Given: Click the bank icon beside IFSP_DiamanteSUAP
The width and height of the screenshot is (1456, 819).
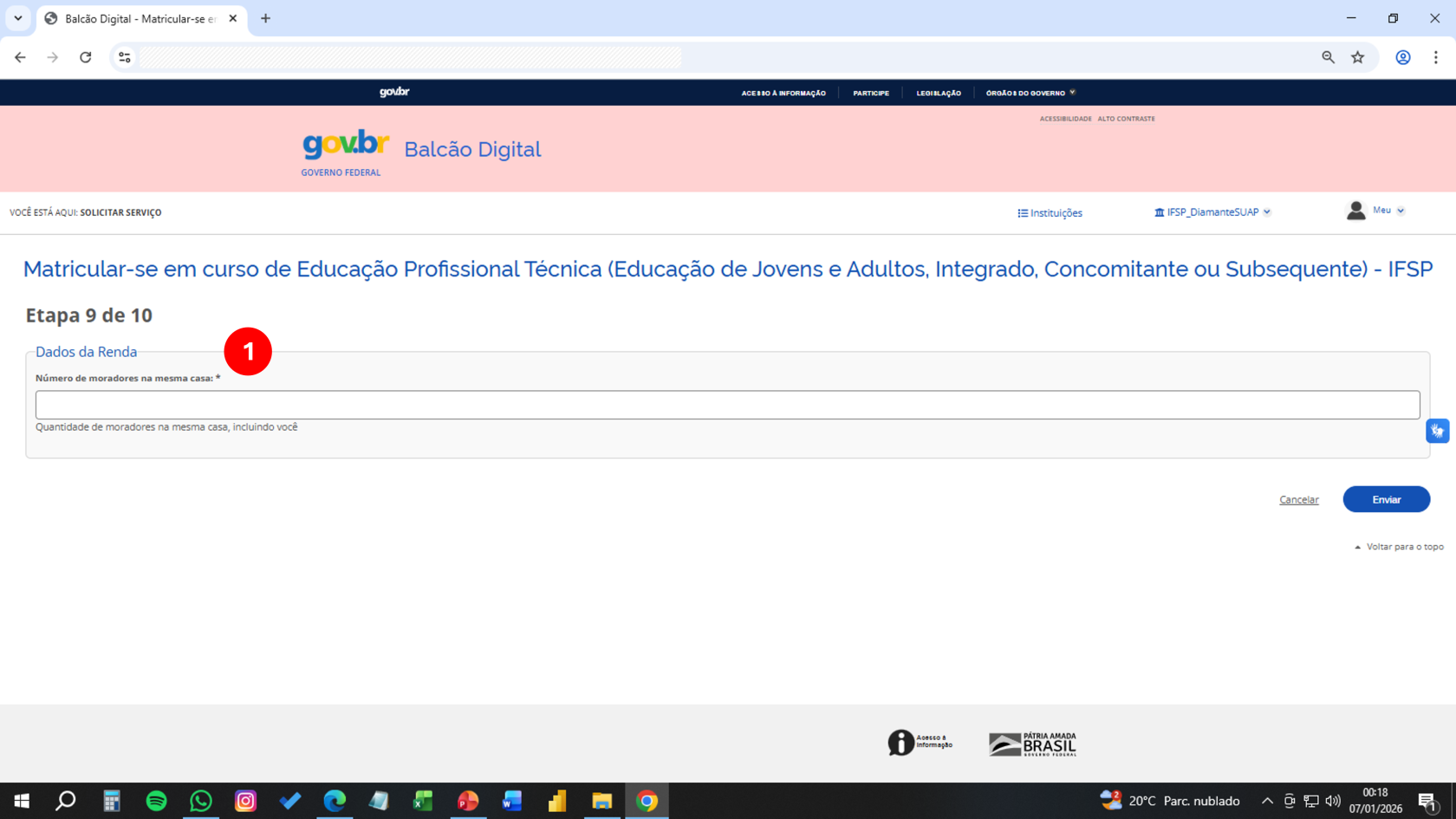Looking at the screenshot, I should [1159, 211].
